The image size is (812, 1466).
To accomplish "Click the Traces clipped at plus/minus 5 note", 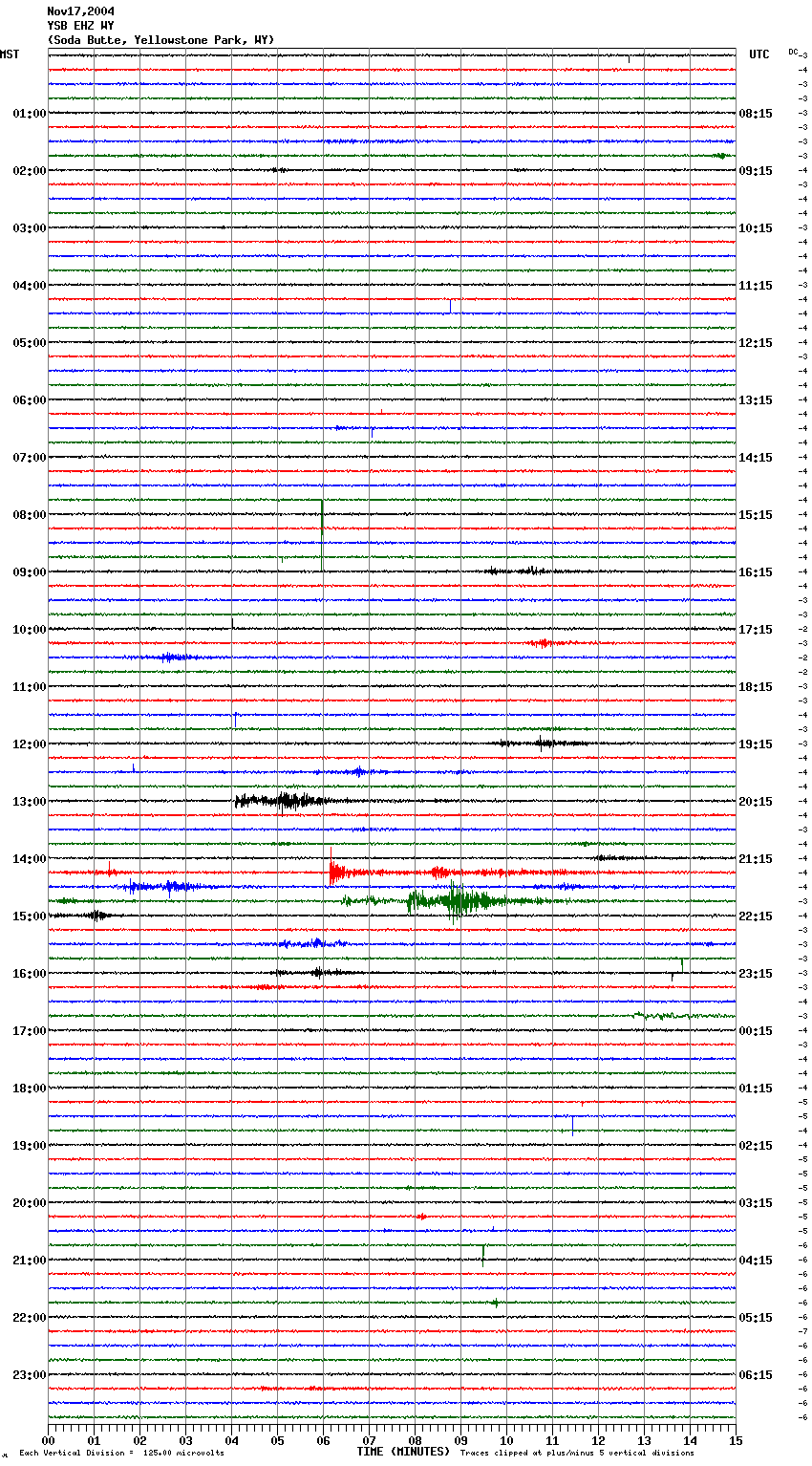I will click(x=577, y=1453).
